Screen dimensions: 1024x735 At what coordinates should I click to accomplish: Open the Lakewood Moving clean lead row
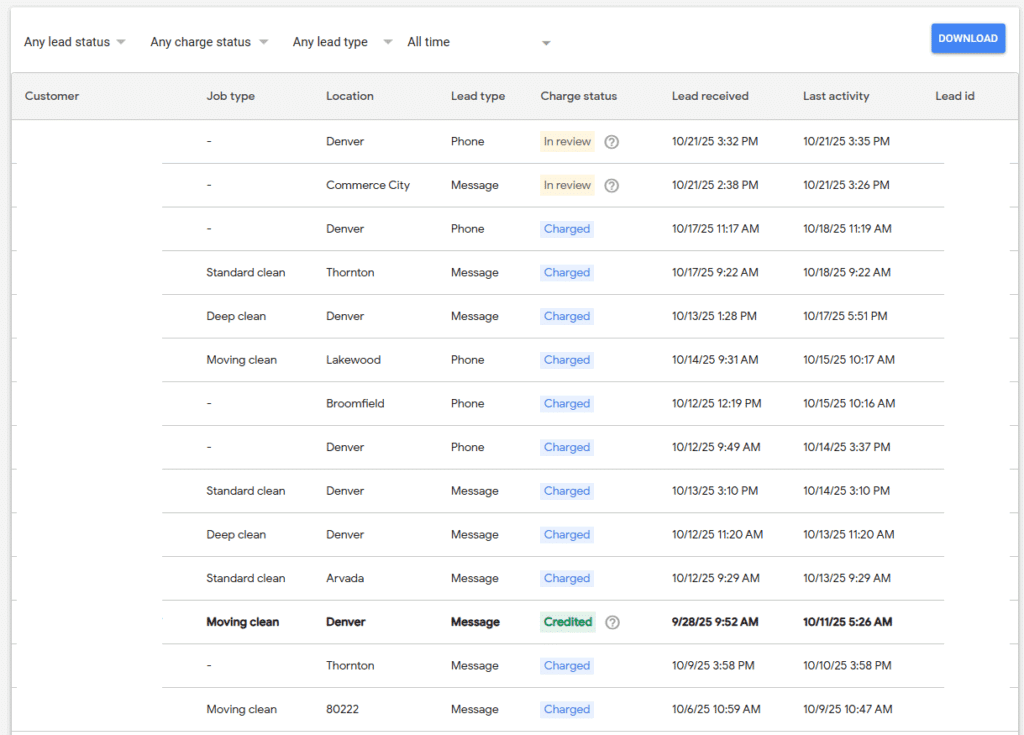tap(352, 360)
